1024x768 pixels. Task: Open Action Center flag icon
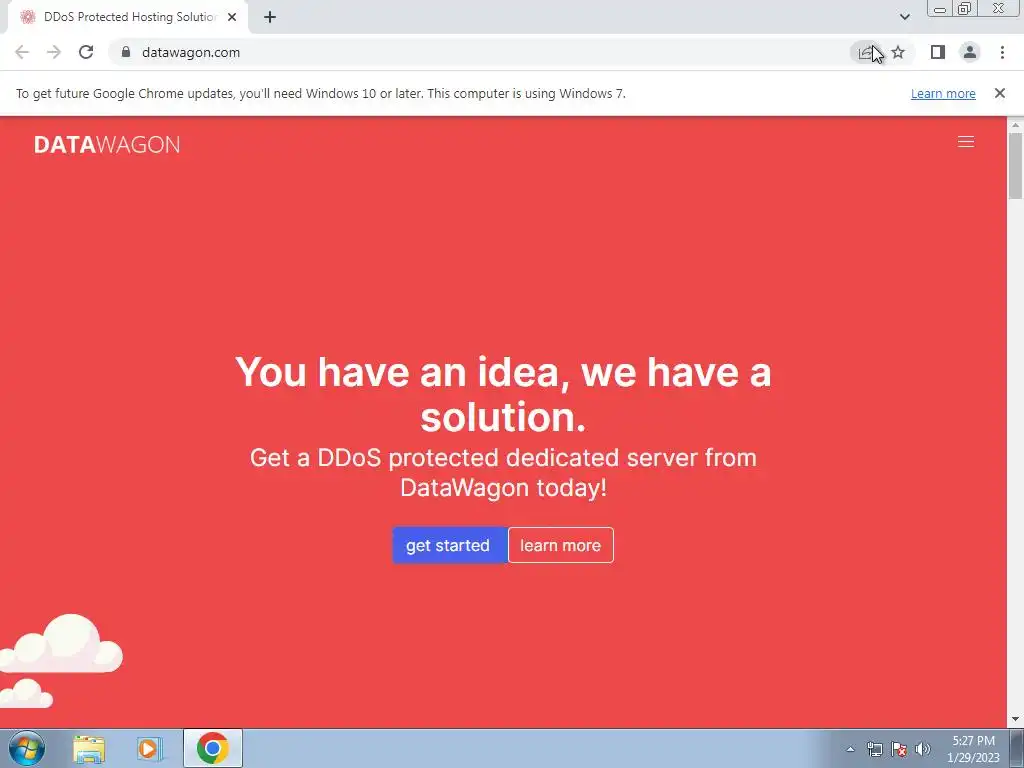[x=899, y=749]
